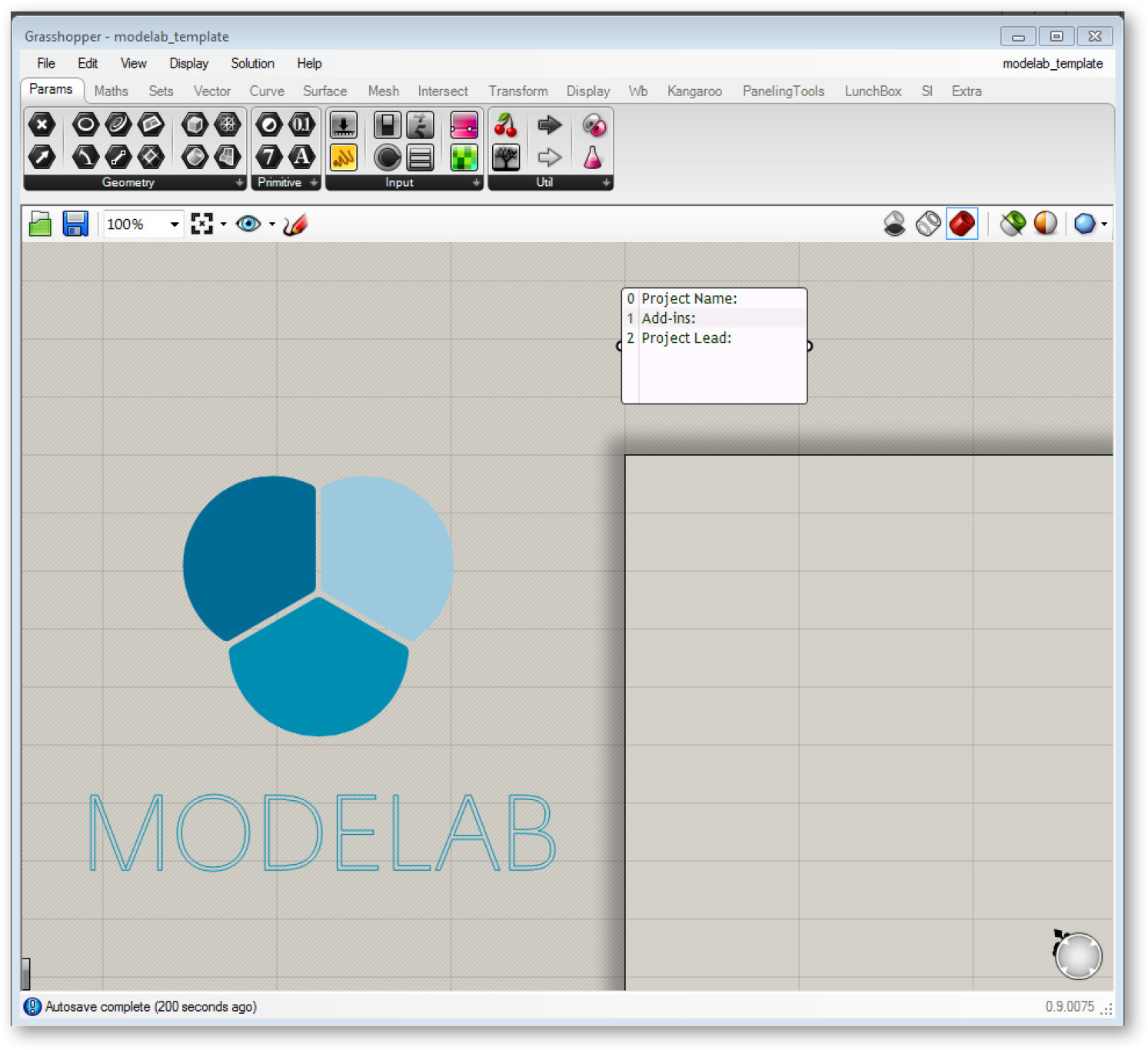1148x1050 pixels.
Task: Switch to the Kangaroo tab
Action: coord(694,91)
